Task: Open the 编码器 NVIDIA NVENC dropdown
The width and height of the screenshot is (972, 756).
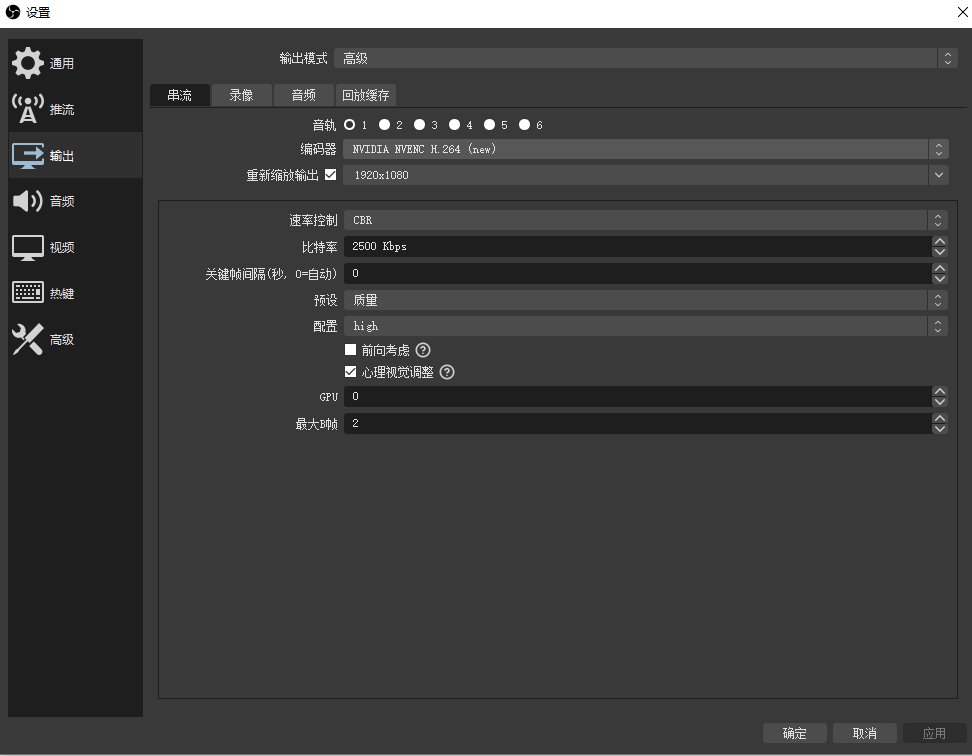Action: 645,149
